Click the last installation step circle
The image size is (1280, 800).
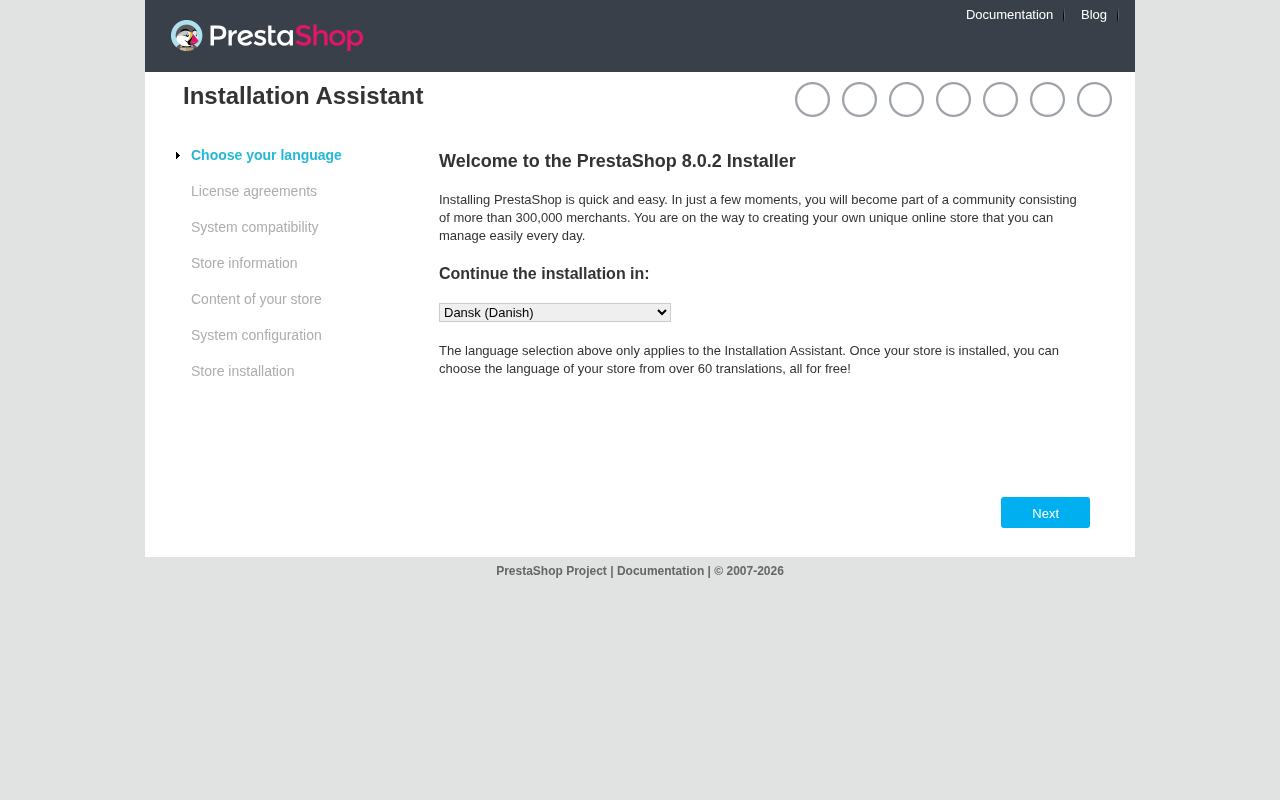pos(1094,100)
